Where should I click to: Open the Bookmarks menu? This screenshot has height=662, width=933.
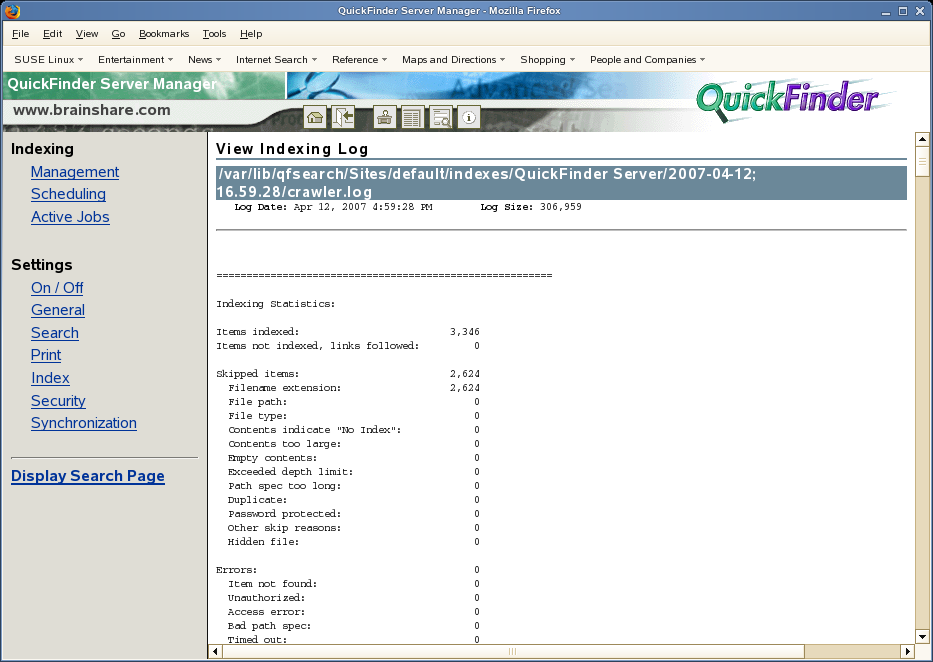[x=164, y=34]
